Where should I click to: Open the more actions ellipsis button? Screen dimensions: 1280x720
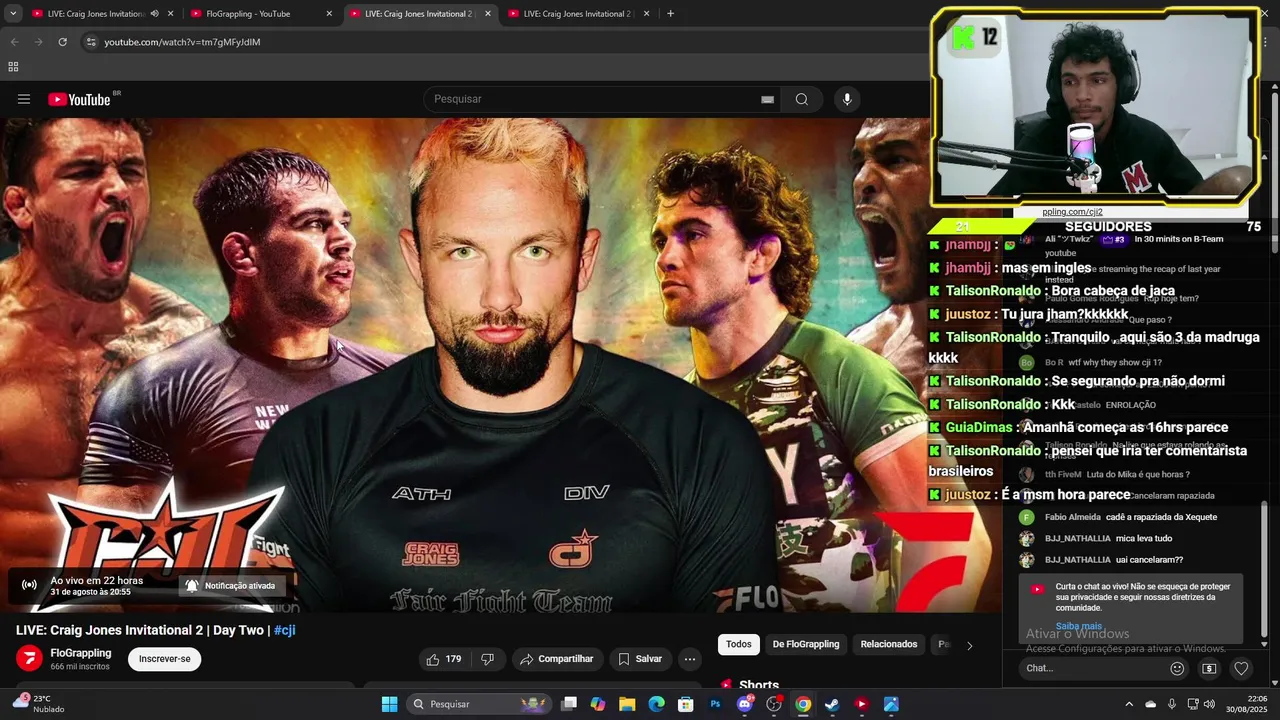pos(689,659)
